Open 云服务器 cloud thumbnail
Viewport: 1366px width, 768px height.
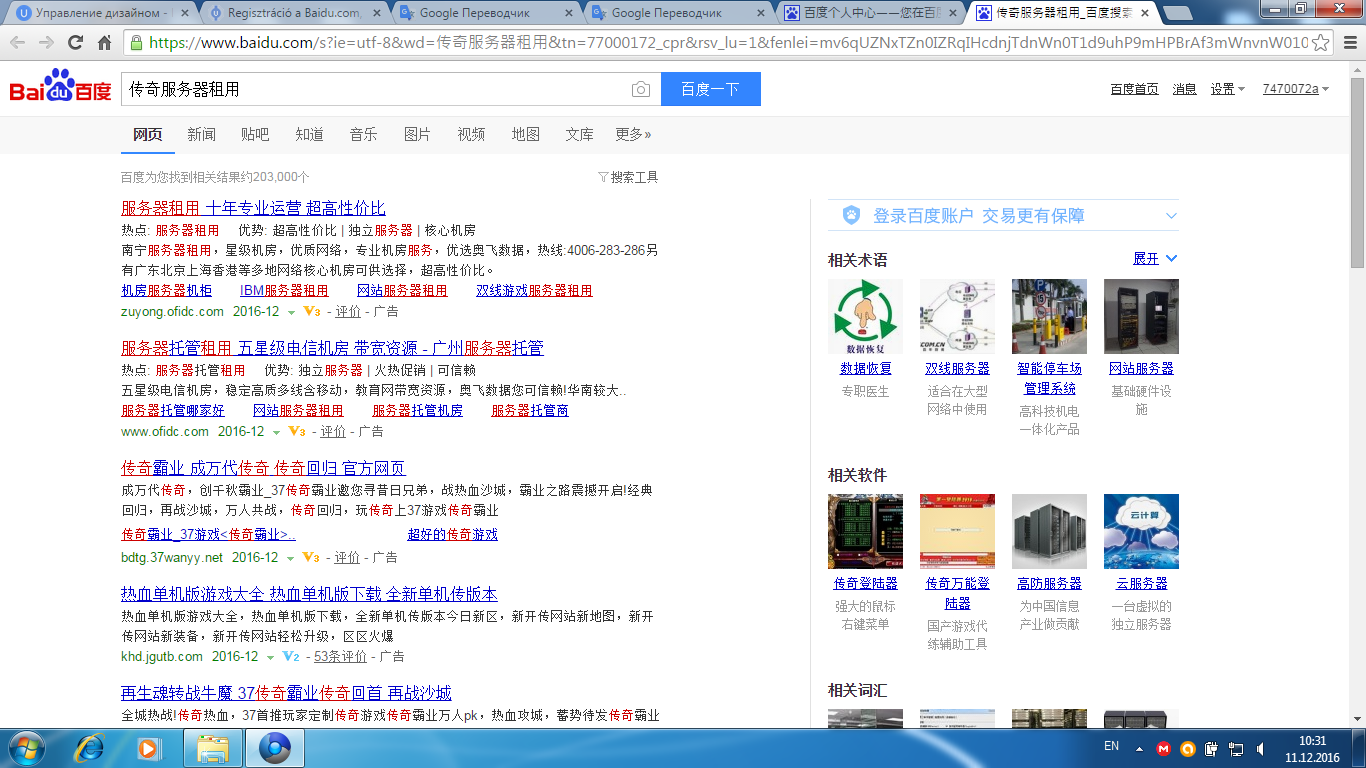1141,532
